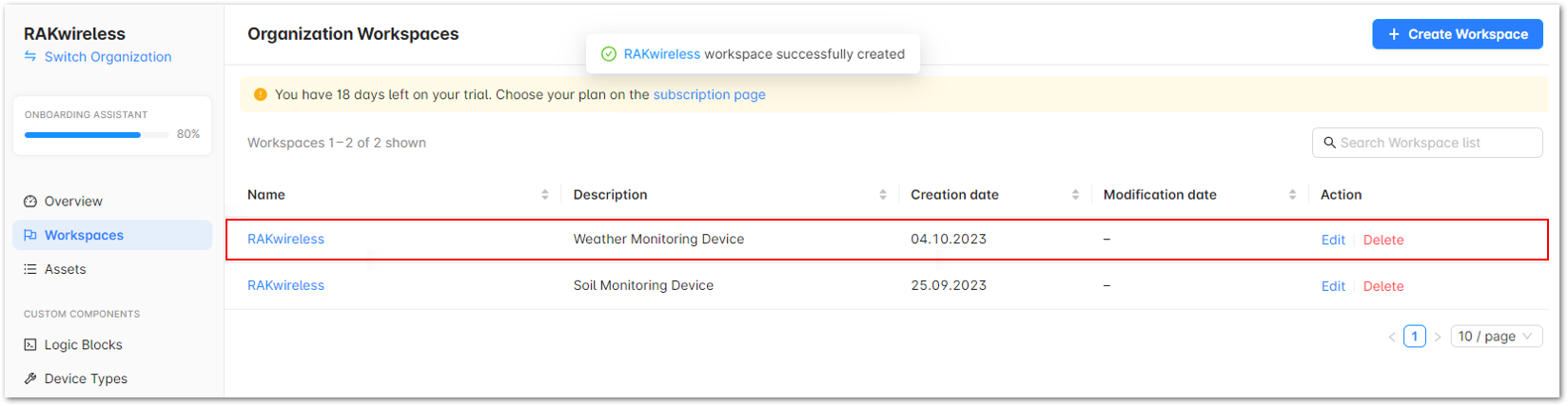Image resolution: width=1568 pixels, height=406 pixels.
Task: Click the Switch Organization arrows icon
Action: (x=29, y=57)
